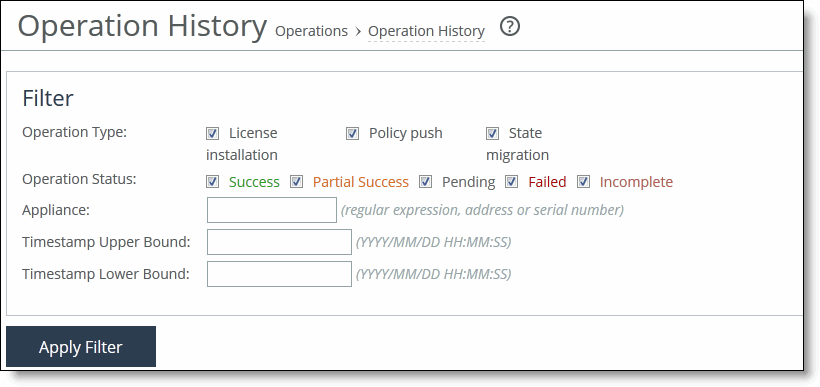Click the red Failed label text
Image resolution: width=820 pixels, height=387 pixels.
[547, 182]
